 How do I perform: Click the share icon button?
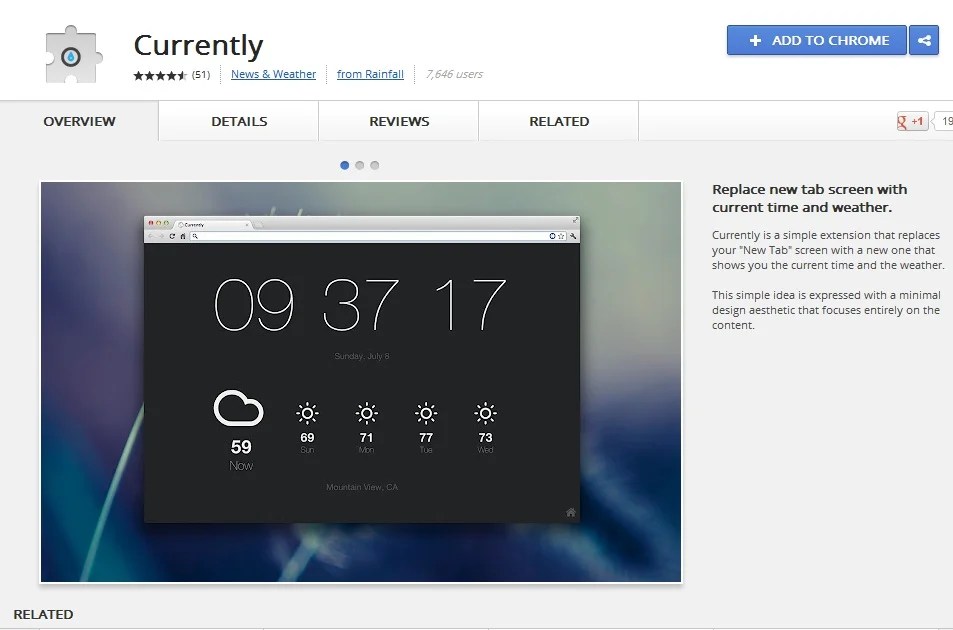pyautogui.click(x=924, y=40)
